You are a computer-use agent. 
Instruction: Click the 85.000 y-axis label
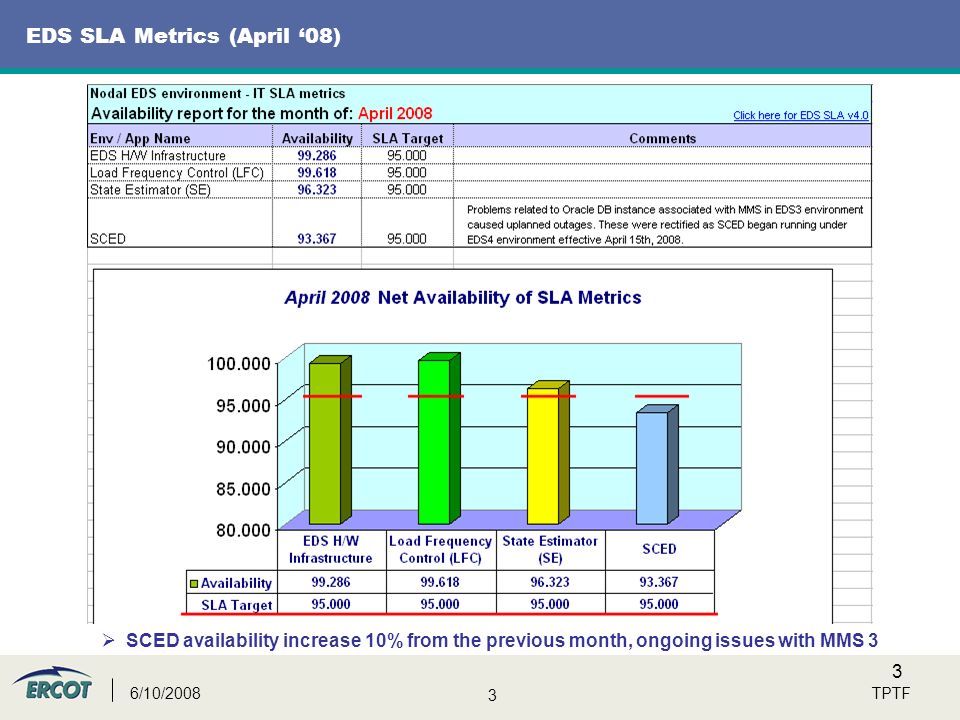click(243, 489)
